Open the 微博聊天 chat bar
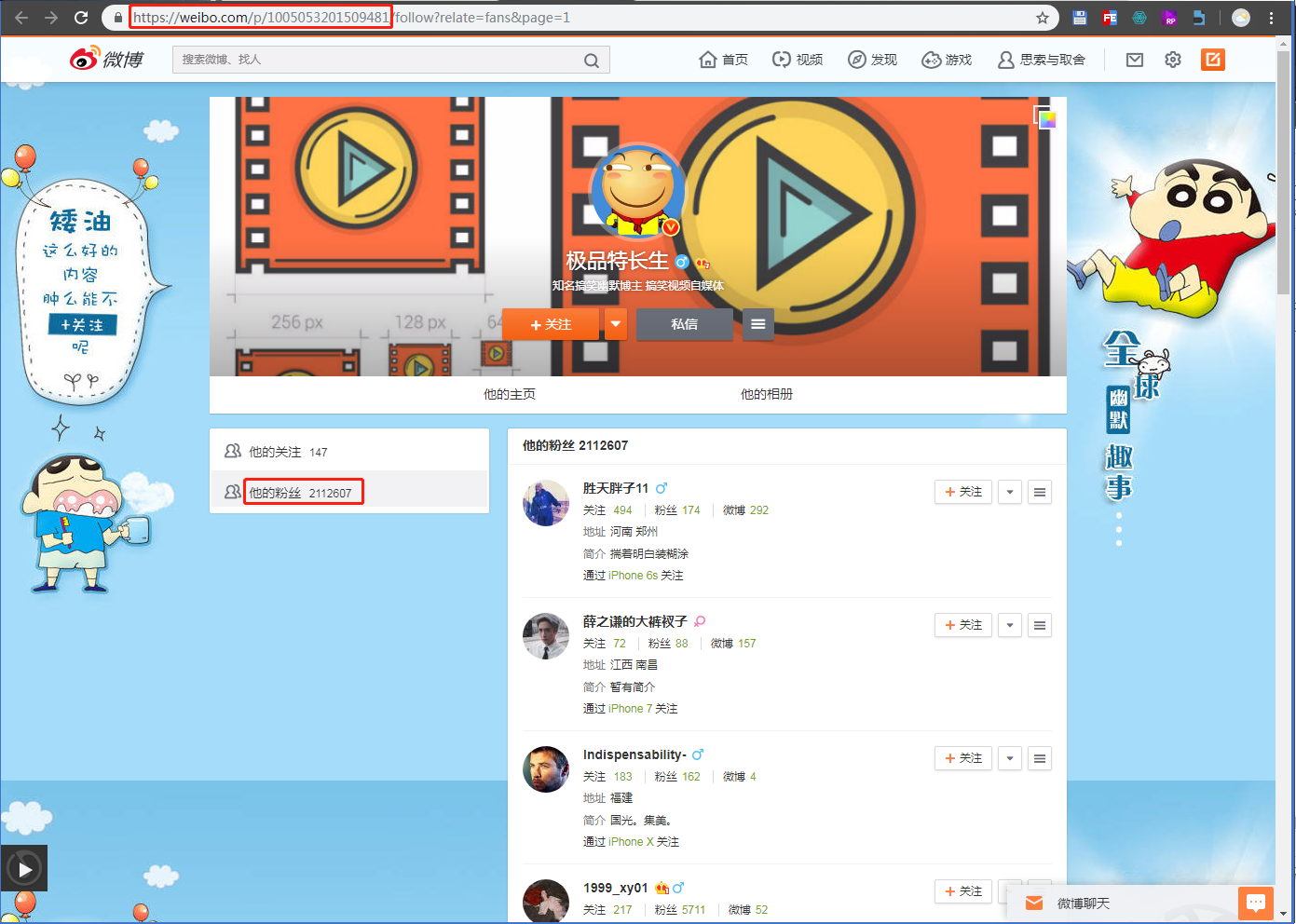1296x924 pixels. point(1122,904)
